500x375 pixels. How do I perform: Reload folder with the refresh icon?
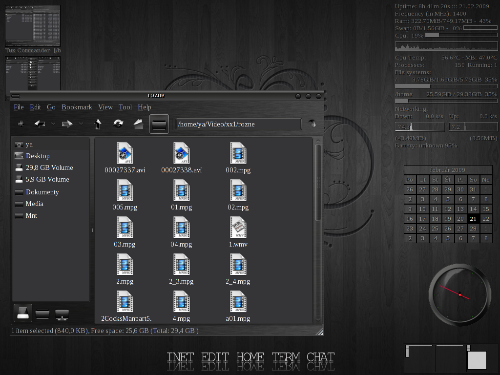(118, 124)
